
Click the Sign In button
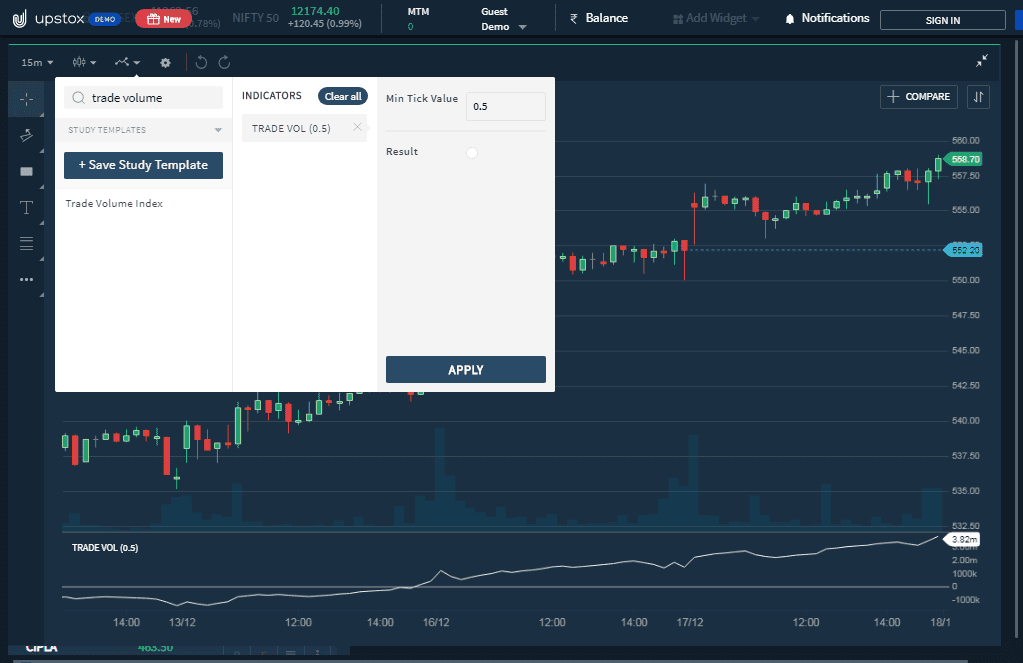(x=943, y=20)
